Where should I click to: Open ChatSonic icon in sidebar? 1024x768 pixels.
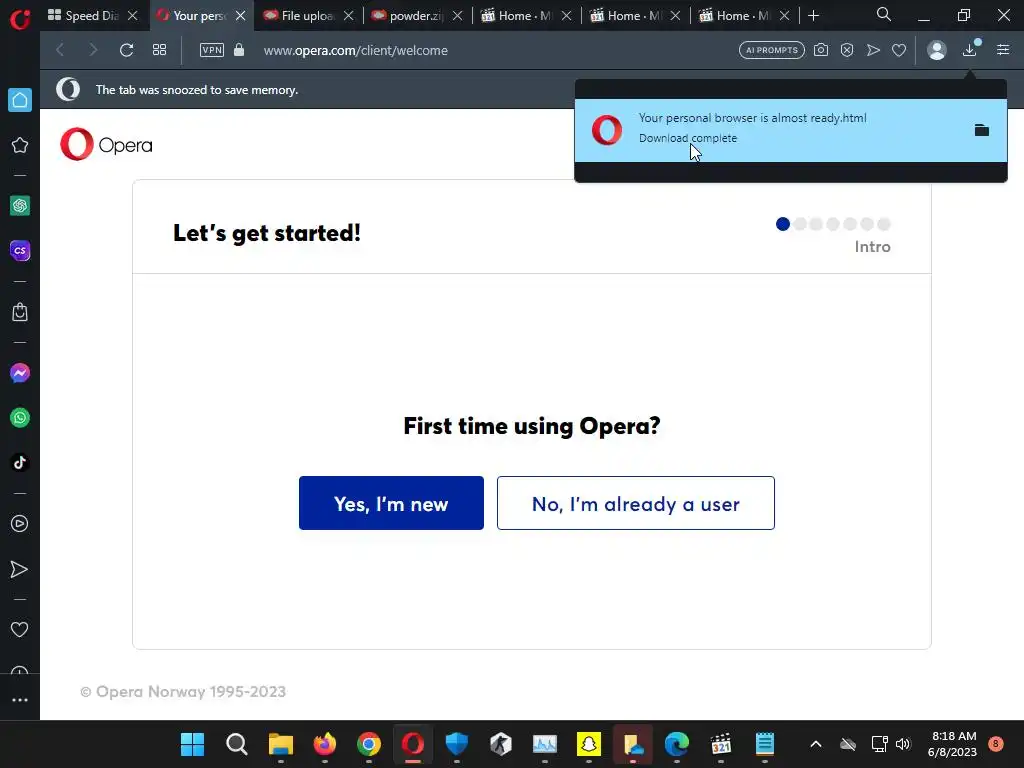pyautogui.click(x=20, y=250)
